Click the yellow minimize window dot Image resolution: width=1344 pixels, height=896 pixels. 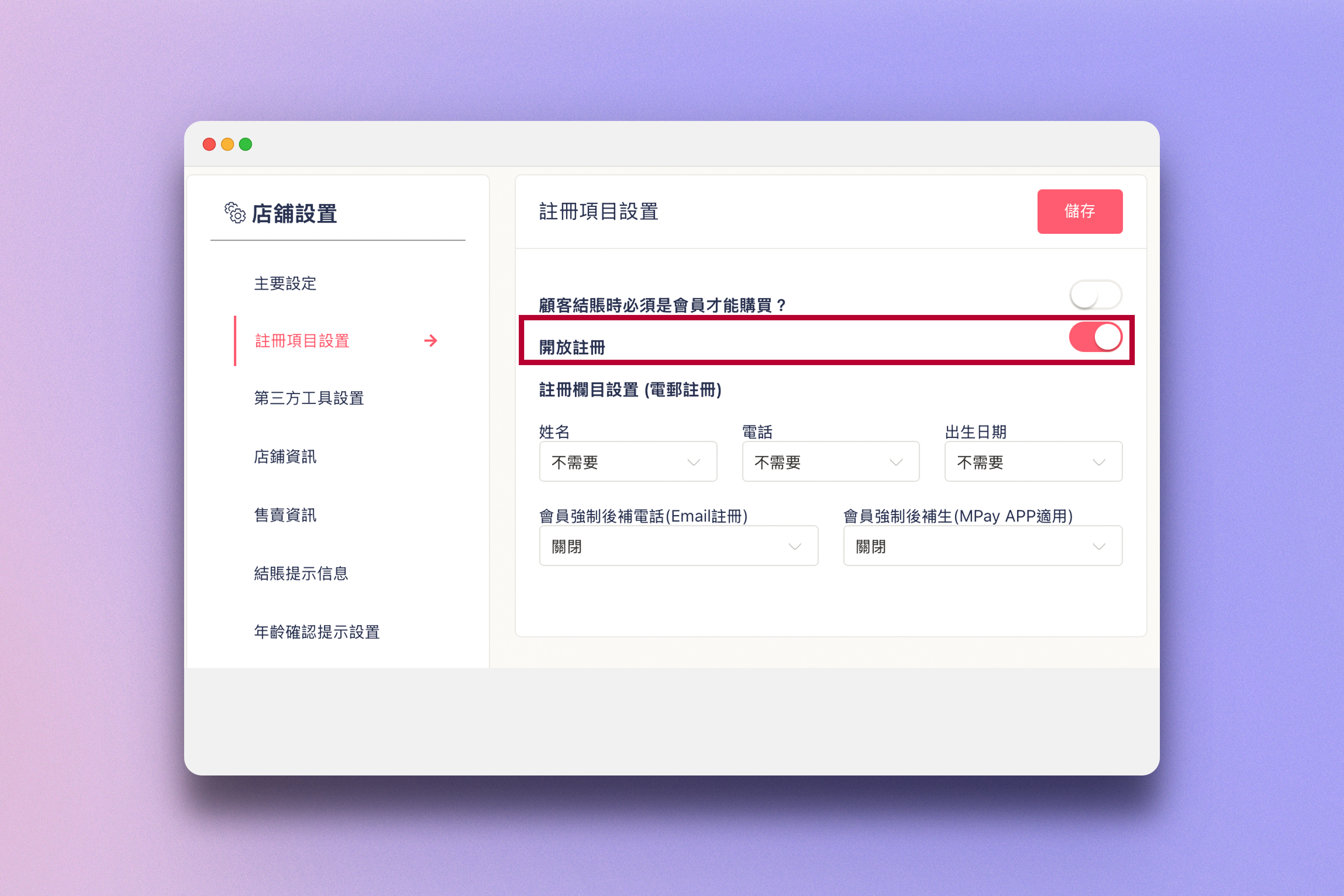click(x=228, y=145)
